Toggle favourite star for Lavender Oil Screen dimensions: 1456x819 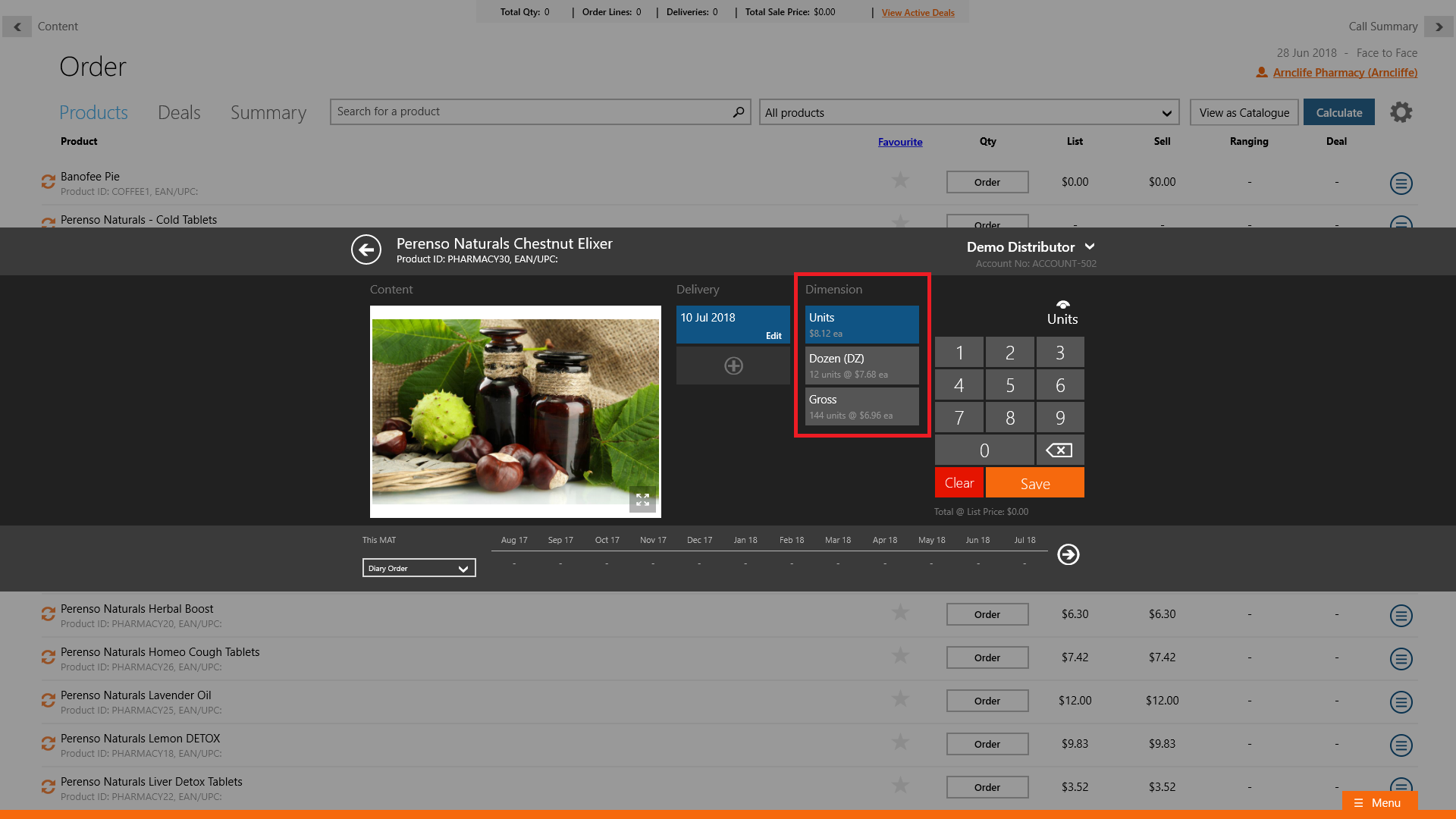pos(900,699)
